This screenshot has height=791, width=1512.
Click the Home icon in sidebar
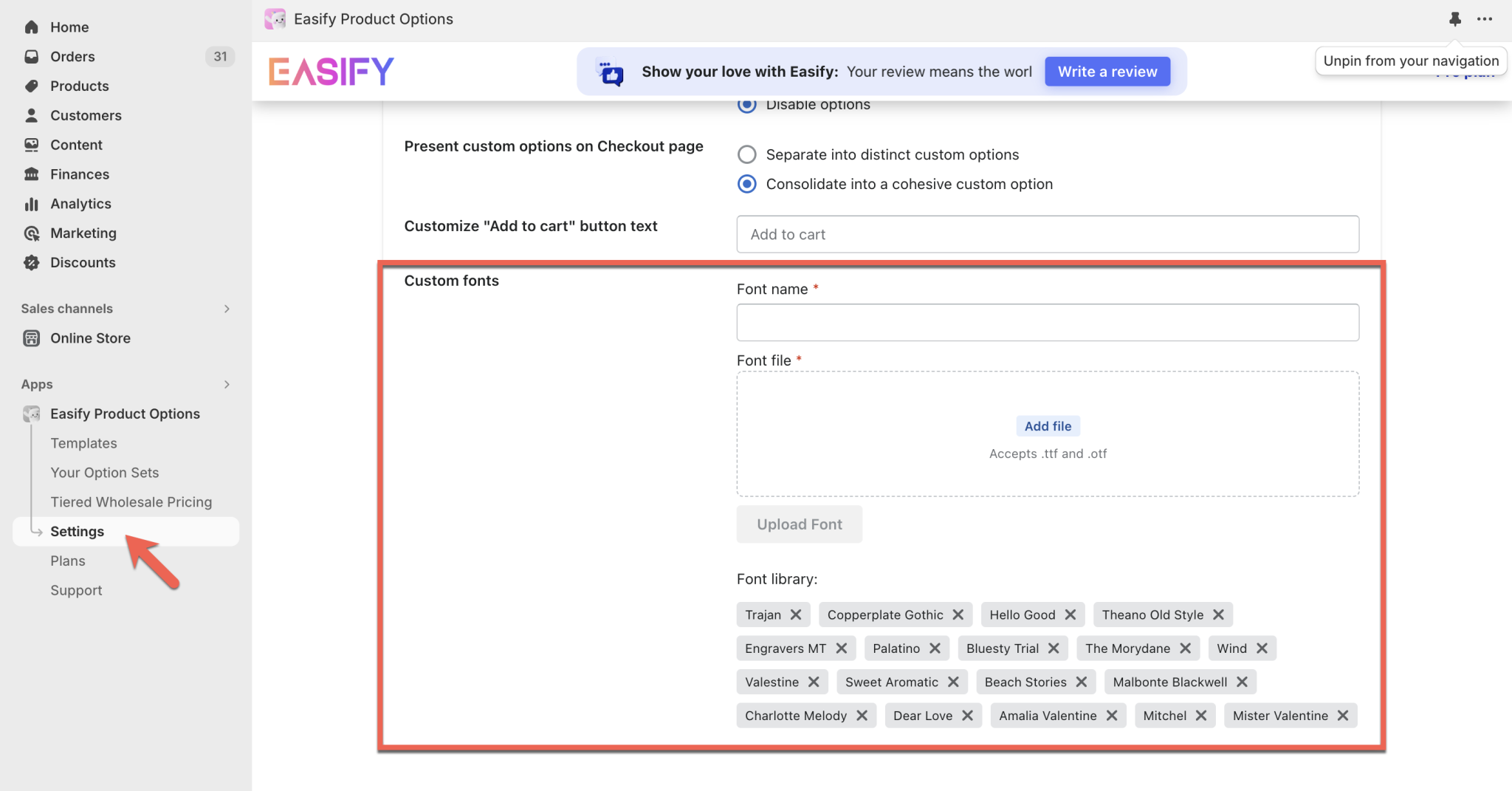31,27
